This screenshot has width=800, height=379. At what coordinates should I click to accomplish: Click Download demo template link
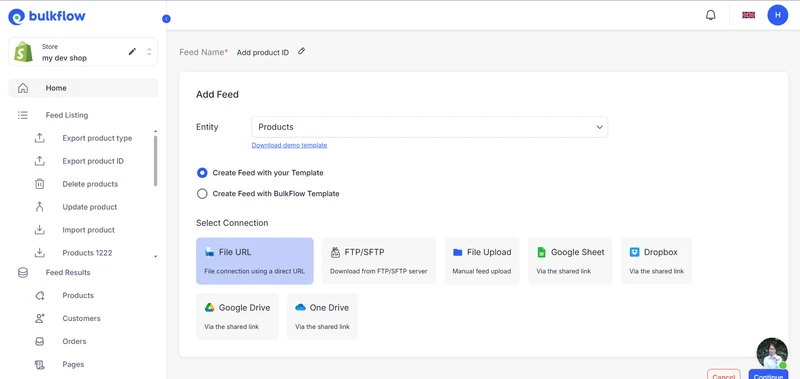pyautogui.click(x=289, y=145)
